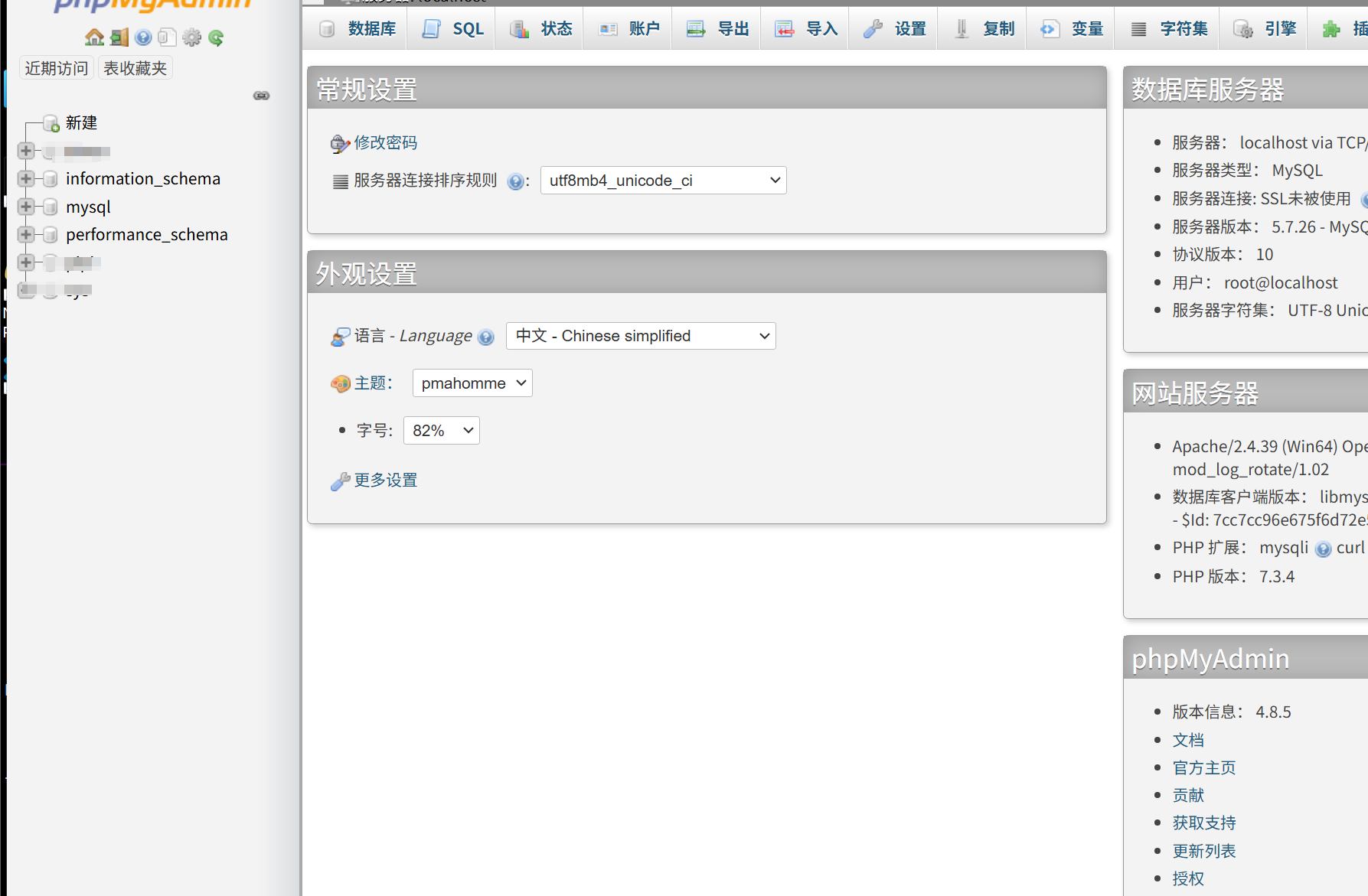This screenshot has height=896, width=1368.
Task: Click the 用户 root@localhost text
Action: coord(1255,282)
